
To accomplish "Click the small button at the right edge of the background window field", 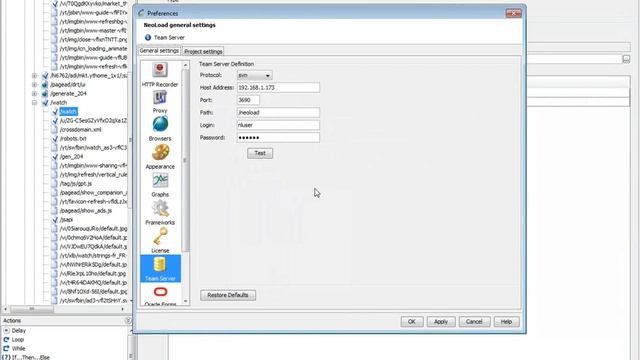I will click(x=626, y=59).
